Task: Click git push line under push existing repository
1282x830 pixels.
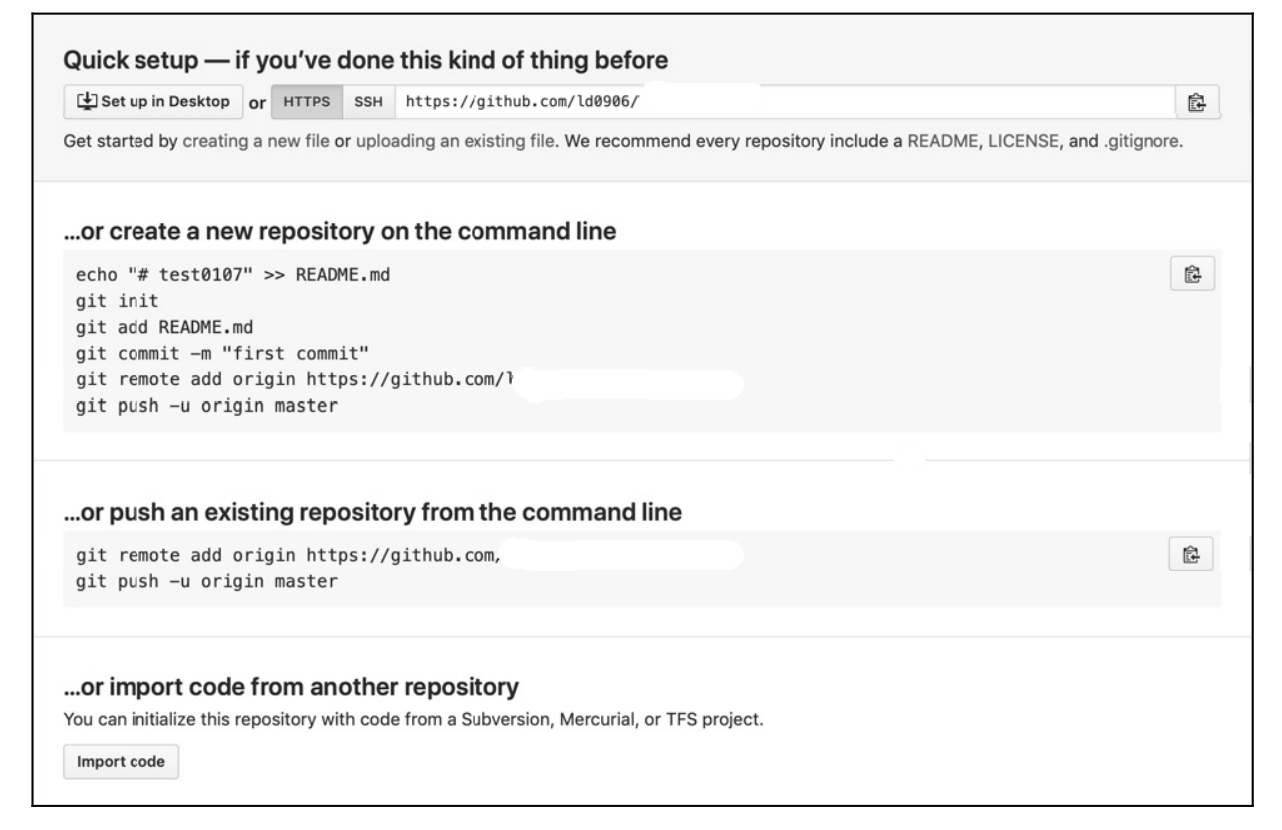Action: coord(207,580)
